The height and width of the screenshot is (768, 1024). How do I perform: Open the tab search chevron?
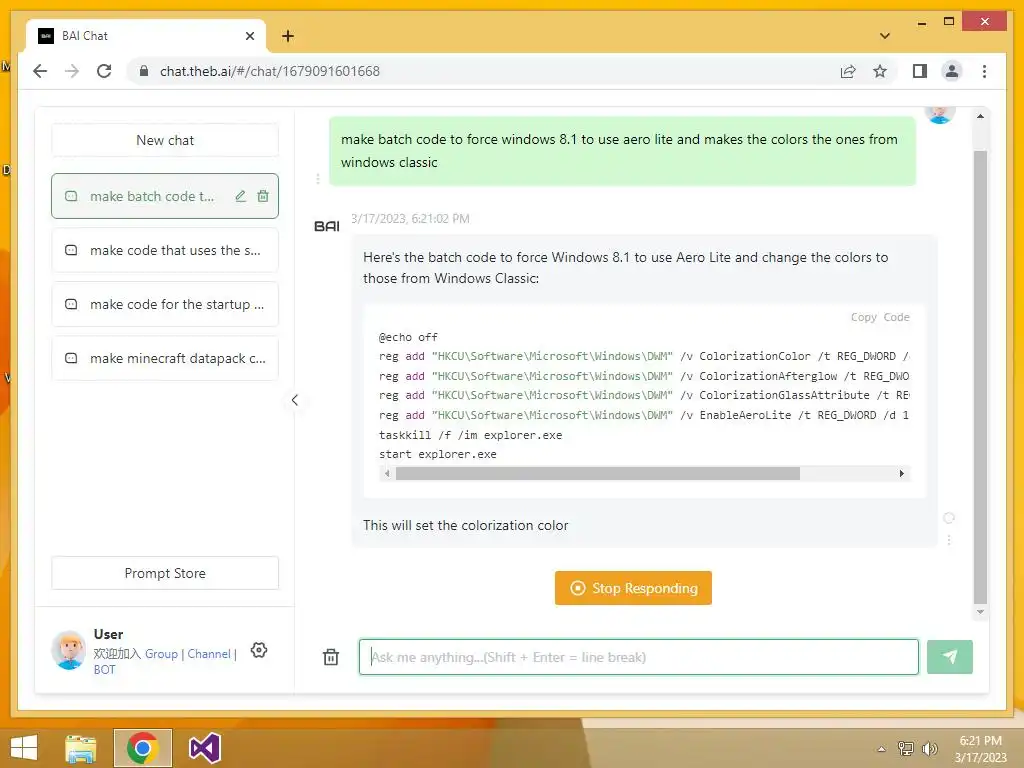(x=884, y=36)
